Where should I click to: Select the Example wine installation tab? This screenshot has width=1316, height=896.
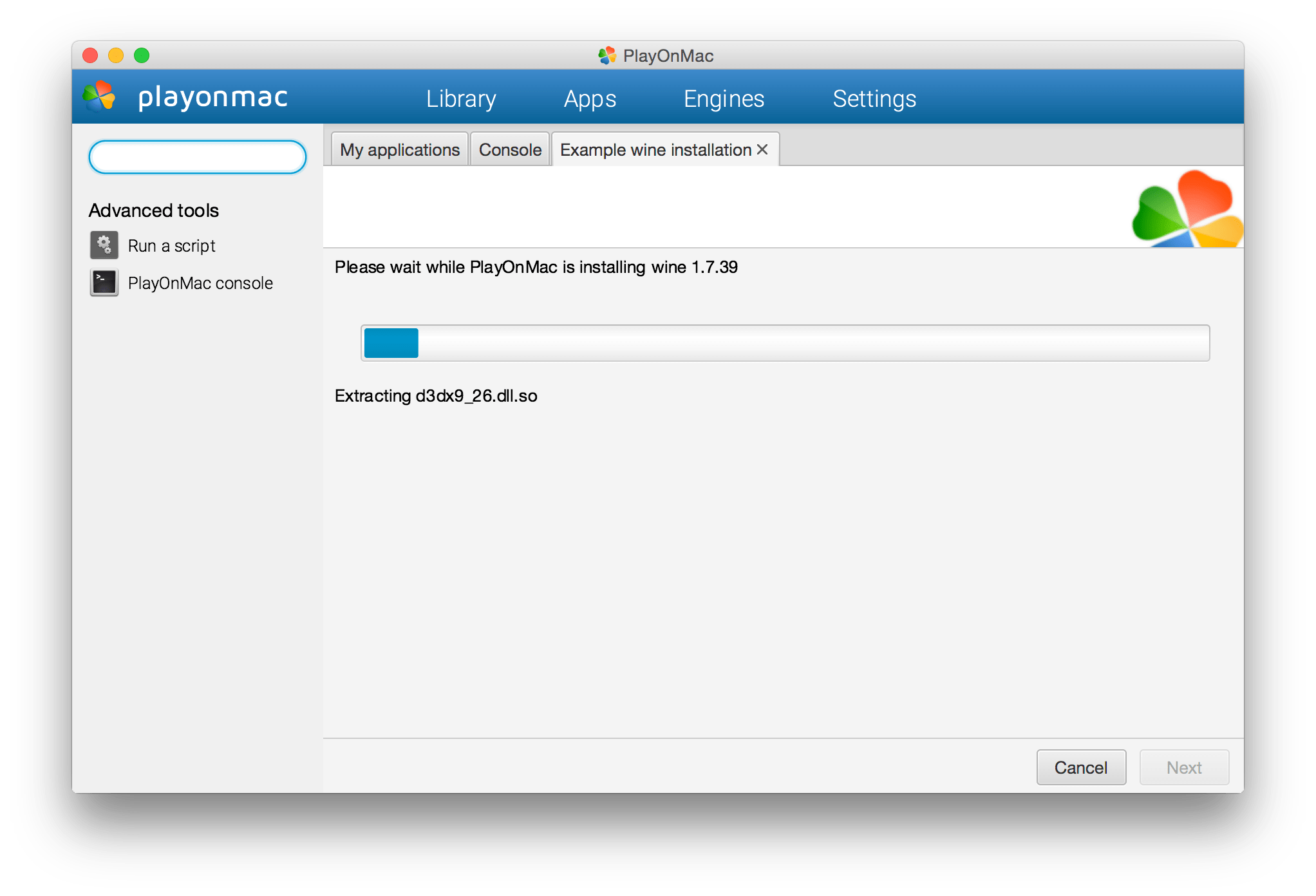click(x=655, y=150)
